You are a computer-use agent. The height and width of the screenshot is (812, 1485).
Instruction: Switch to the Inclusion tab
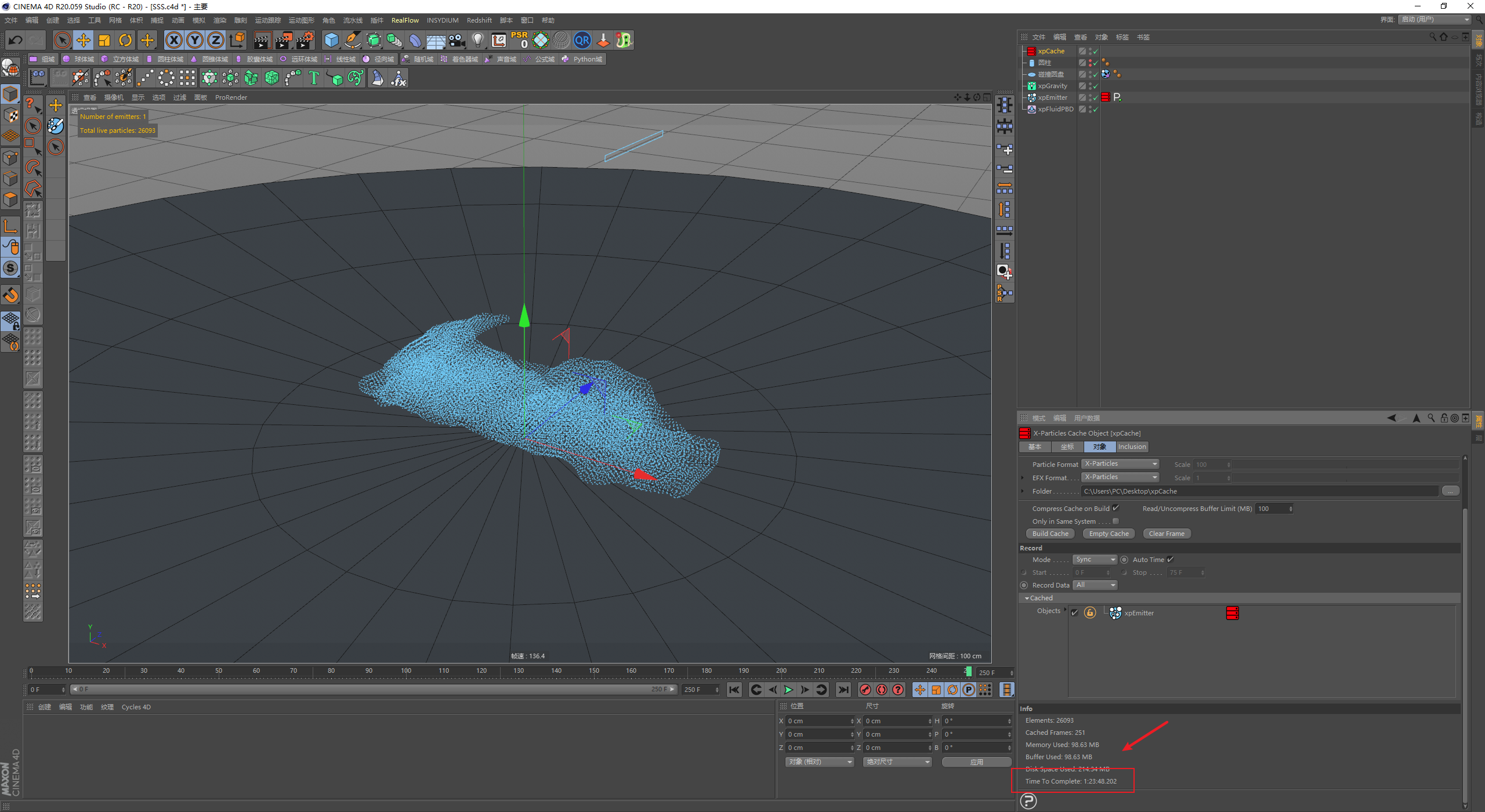[x=1132, y=447]
